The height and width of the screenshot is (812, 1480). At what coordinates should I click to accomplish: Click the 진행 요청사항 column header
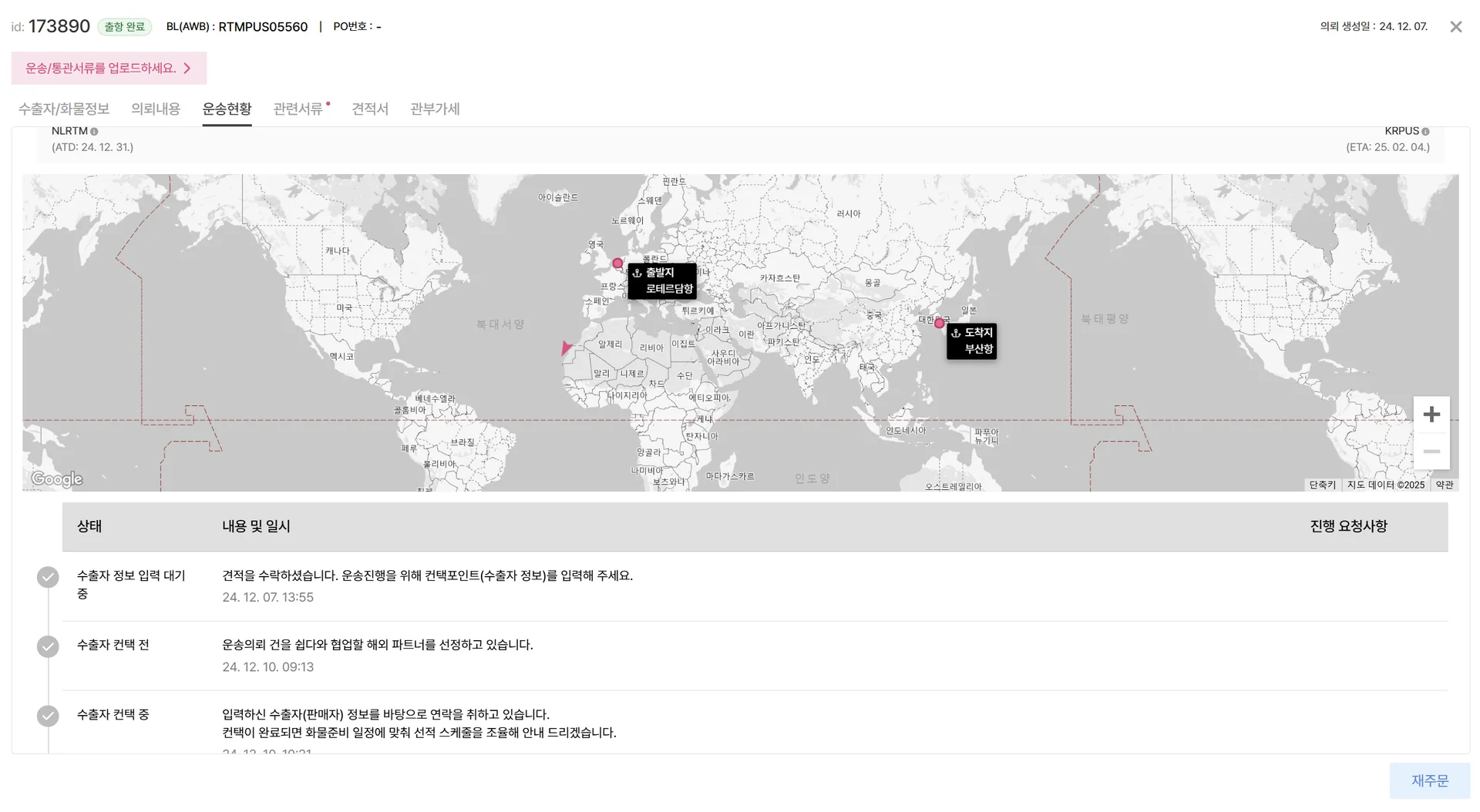[1348, 526]
